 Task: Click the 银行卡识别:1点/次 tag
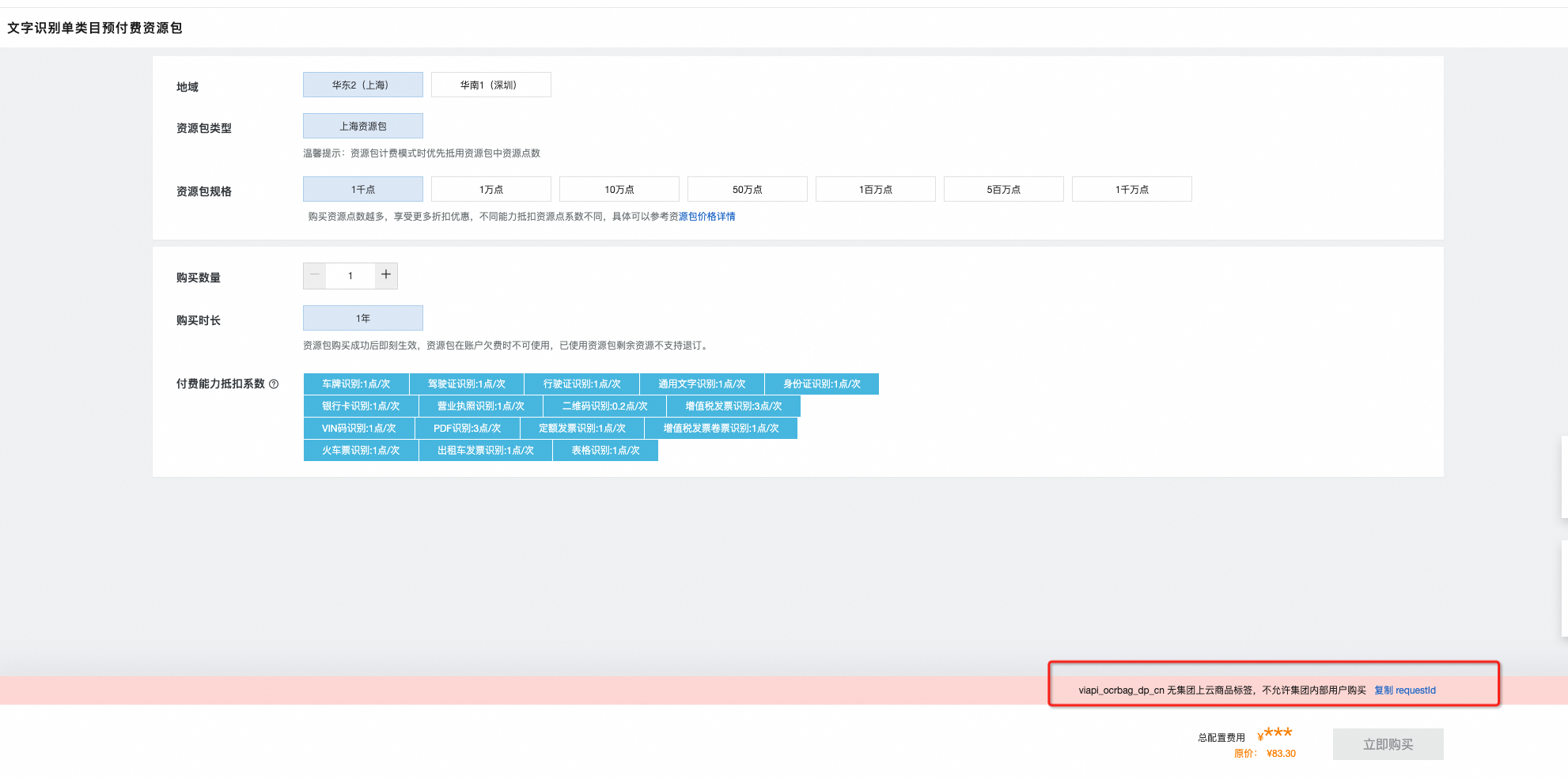point(361,406)
